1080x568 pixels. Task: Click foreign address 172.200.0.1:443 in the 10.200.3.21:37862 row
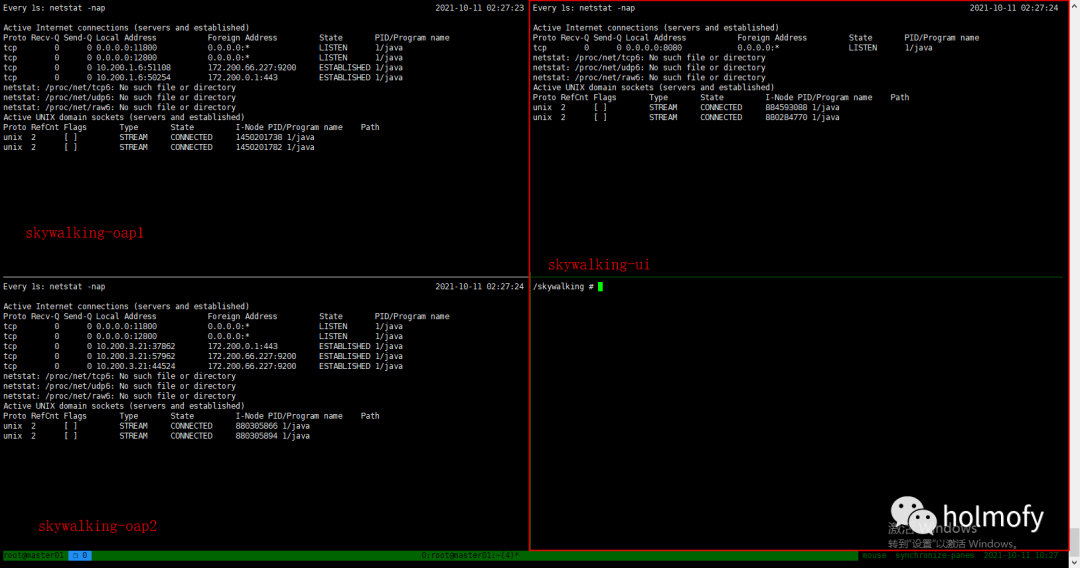click(242, 347)
